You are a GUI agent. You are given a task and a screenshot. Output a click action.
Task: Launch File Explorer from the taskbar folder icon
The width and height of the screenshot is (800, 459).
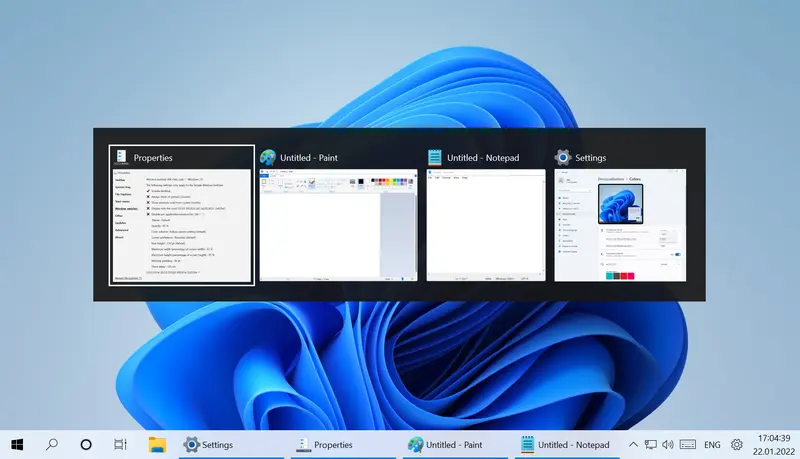157,444
